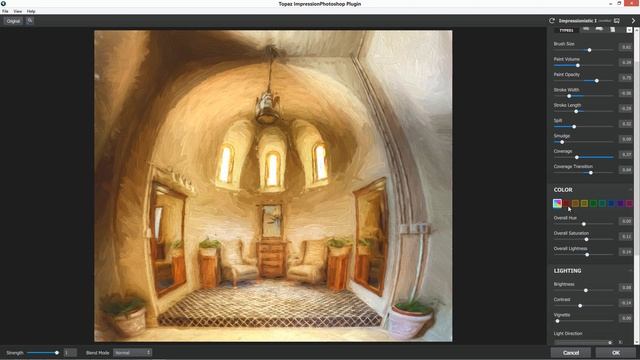Click the Strength slider handle
The width and height of the screenshot is (640, 360).
[x=57, y=353]
